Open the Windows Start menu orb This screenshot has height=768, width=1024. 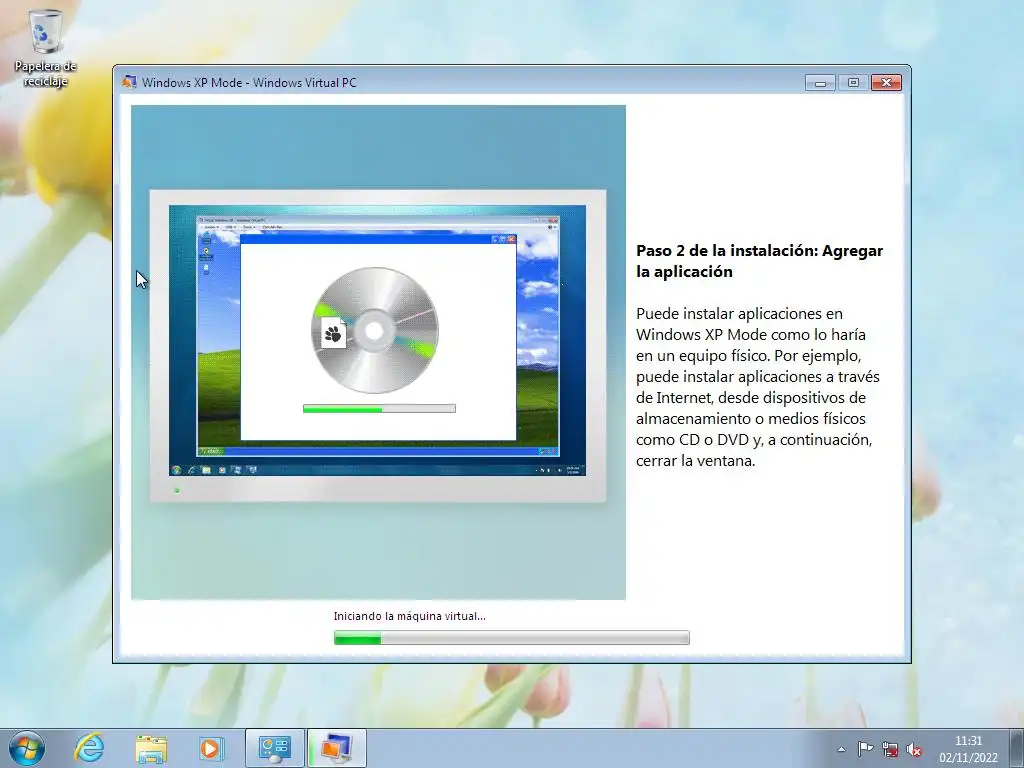click(27, 748)
